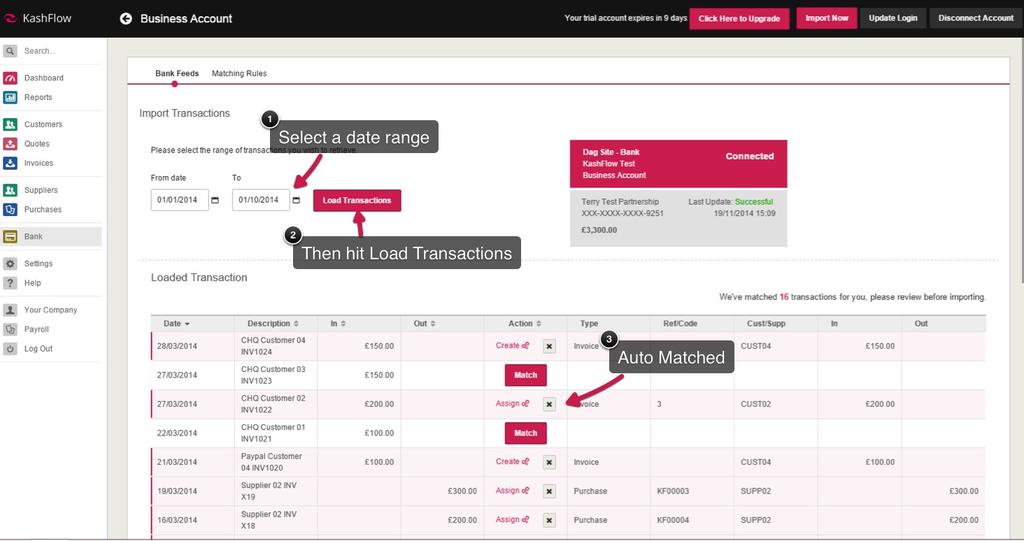Dismiss match on 28/03/2014 row with X
The height and width of the screenshot is (541, 1024).
coord(549,346)
